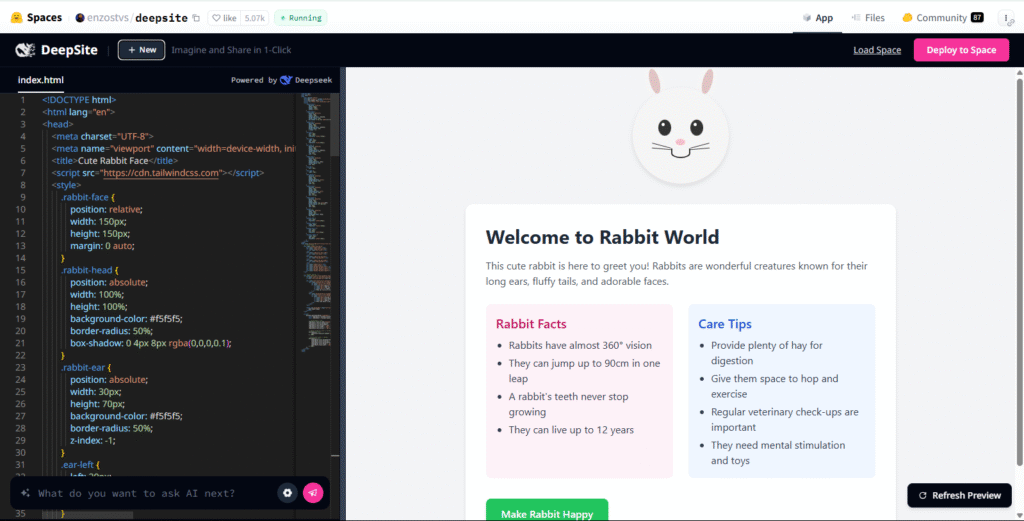Viewport: 1024px width, 521px height.
Task: Click the tailwindcss CDN URL in code
Action: [161, 173]
